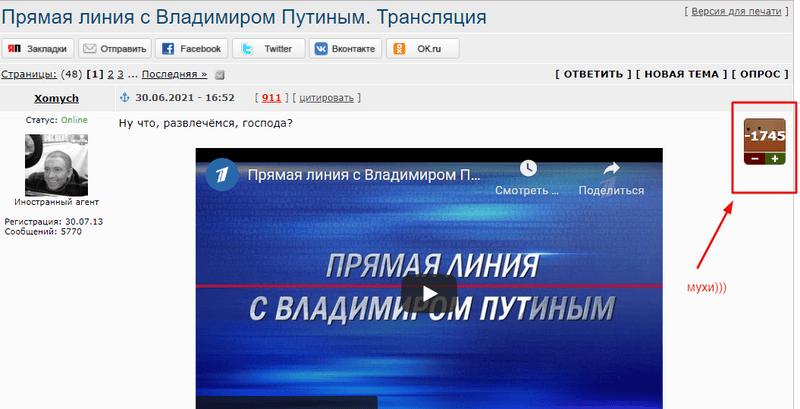Screen dimensions: 800x409
Task: Click the Иностранный агент user title
Action: tap(57, 202)
